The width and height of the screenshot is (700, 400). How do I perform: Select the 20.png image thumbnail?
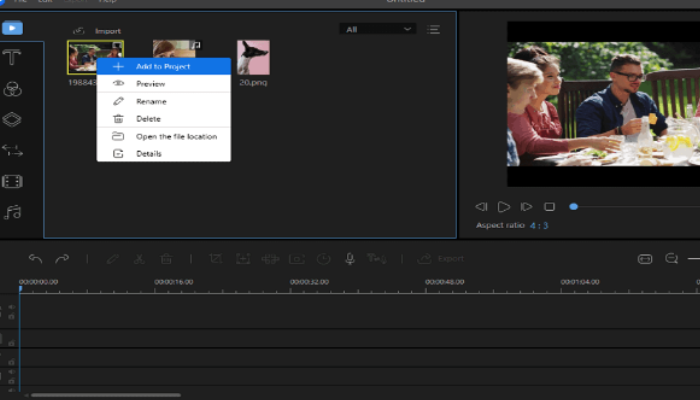click(x=253, y=58)
